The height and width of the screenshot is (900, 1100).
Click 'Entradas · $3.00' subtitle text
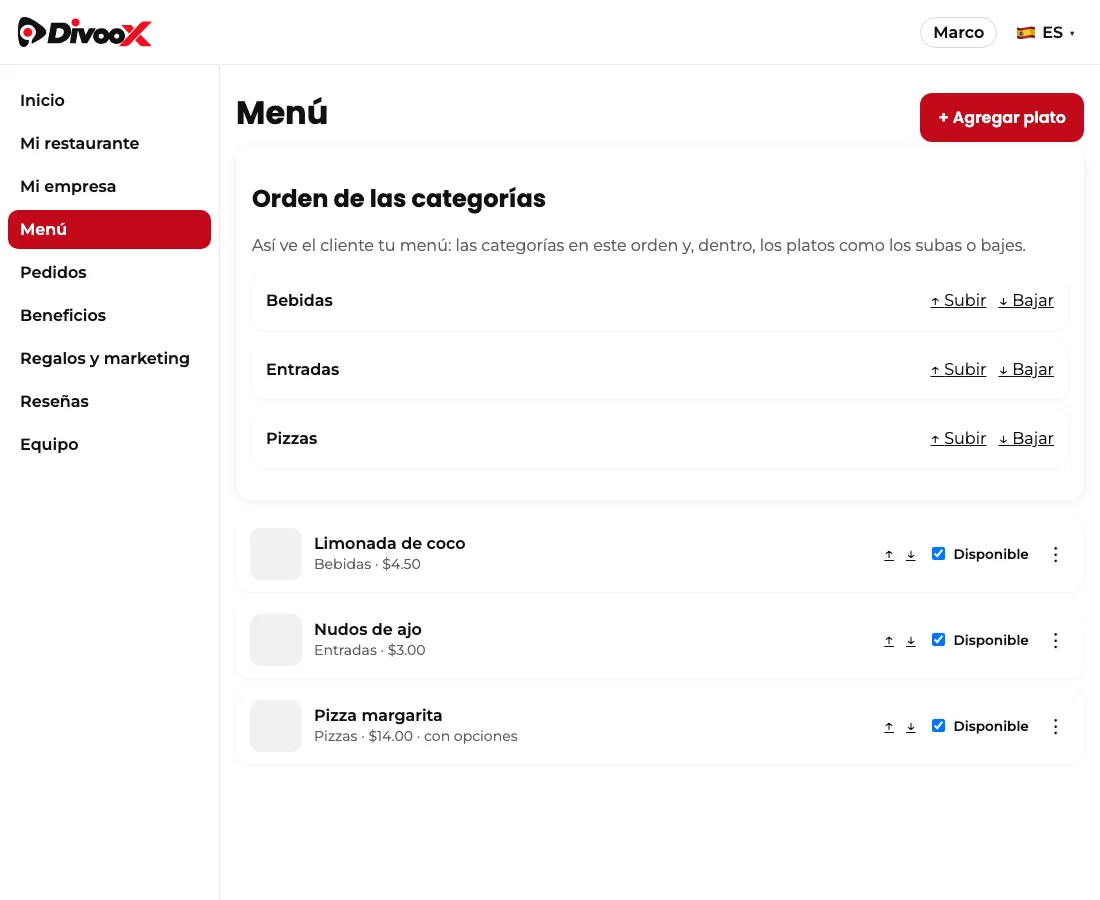point(370,650)
